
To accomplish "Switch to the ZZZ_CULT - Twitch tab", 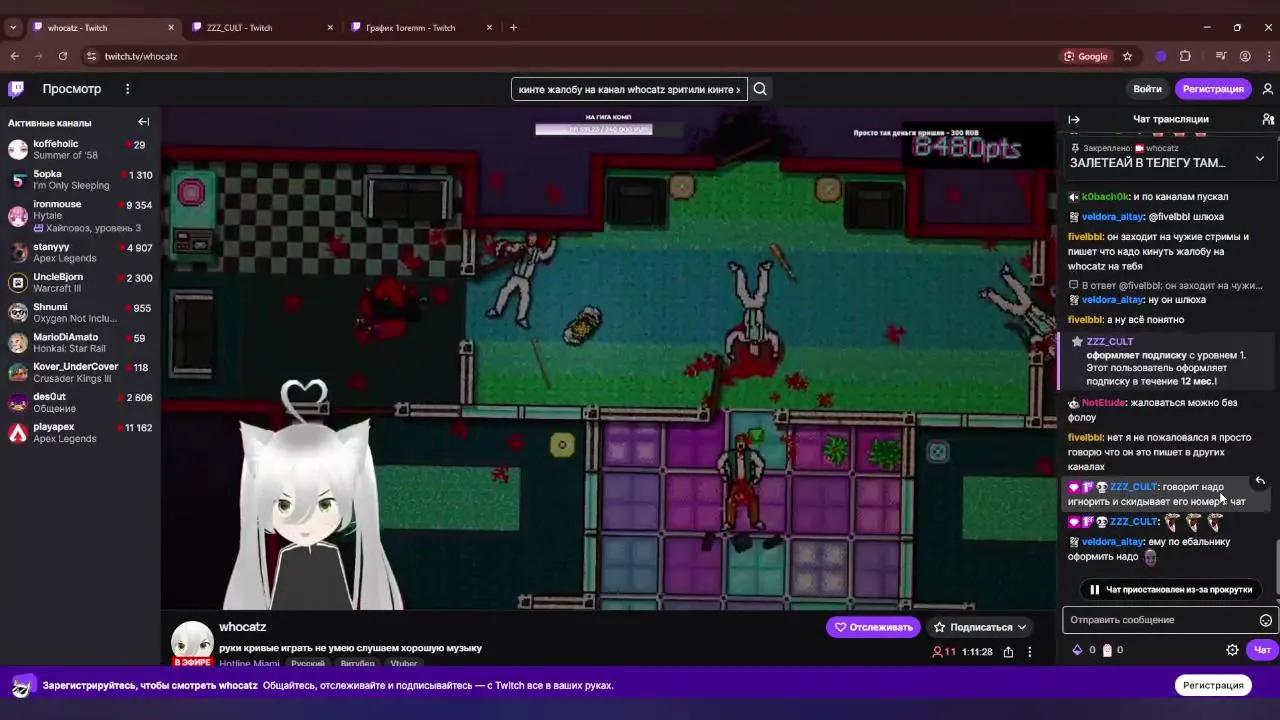I will tap(262, 27).
